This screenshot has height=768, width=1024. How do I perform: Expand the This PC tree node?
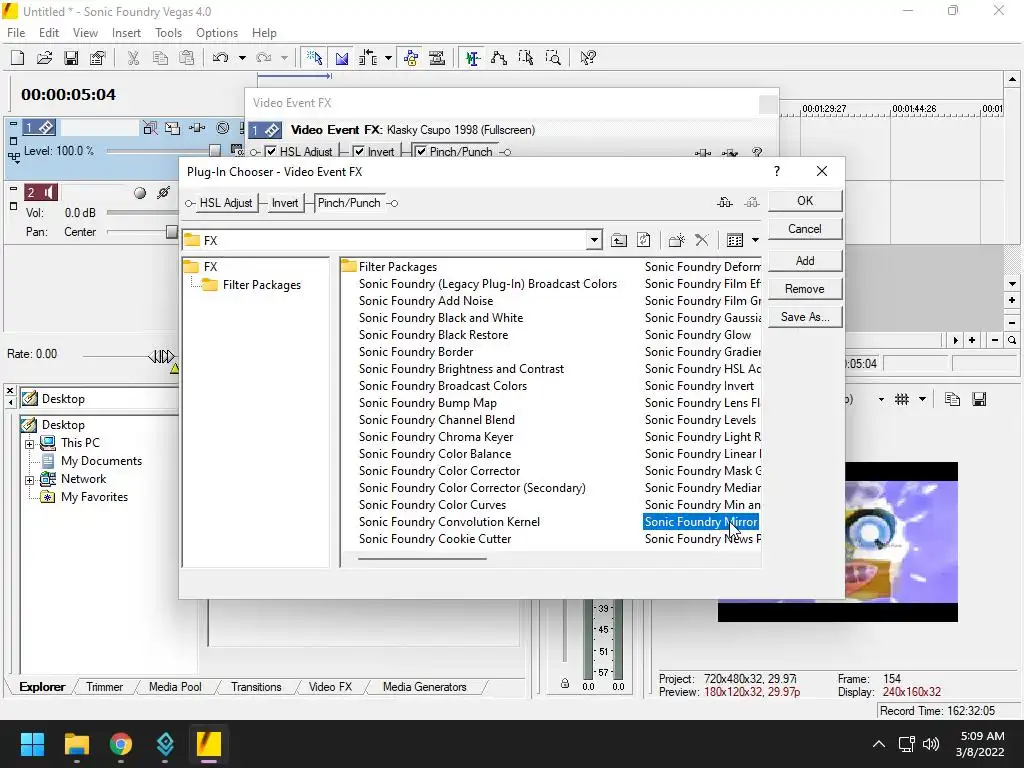(29, 444)
